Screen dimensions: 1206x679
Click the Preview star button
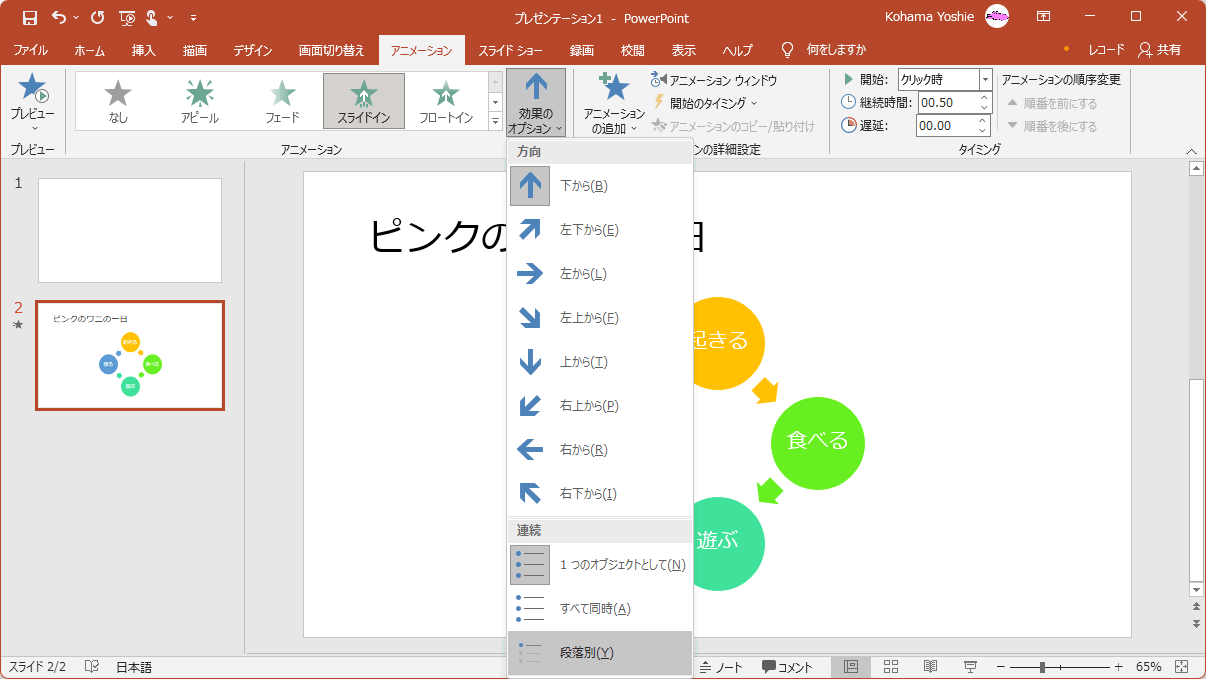tap(33, 100)
